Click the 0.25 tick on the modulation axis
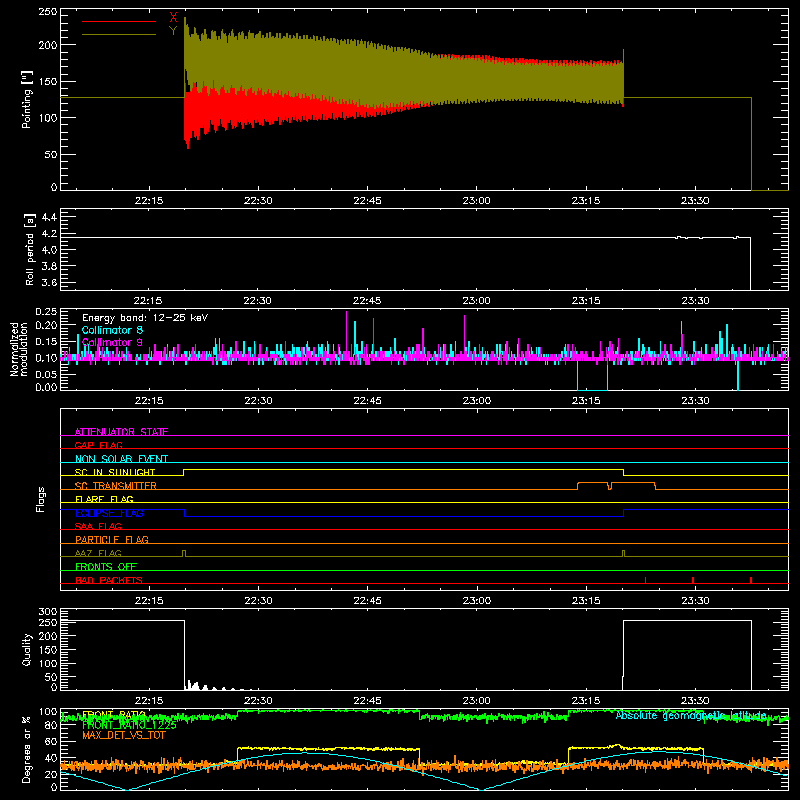 tap(46, 312)
